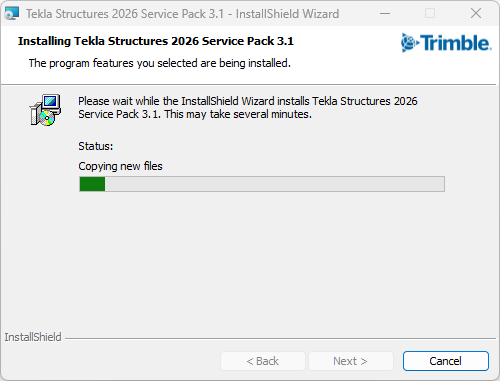Click the "This may take several minutes" line
Viewport: 500px width, 381px height.
tap(238, 114)
